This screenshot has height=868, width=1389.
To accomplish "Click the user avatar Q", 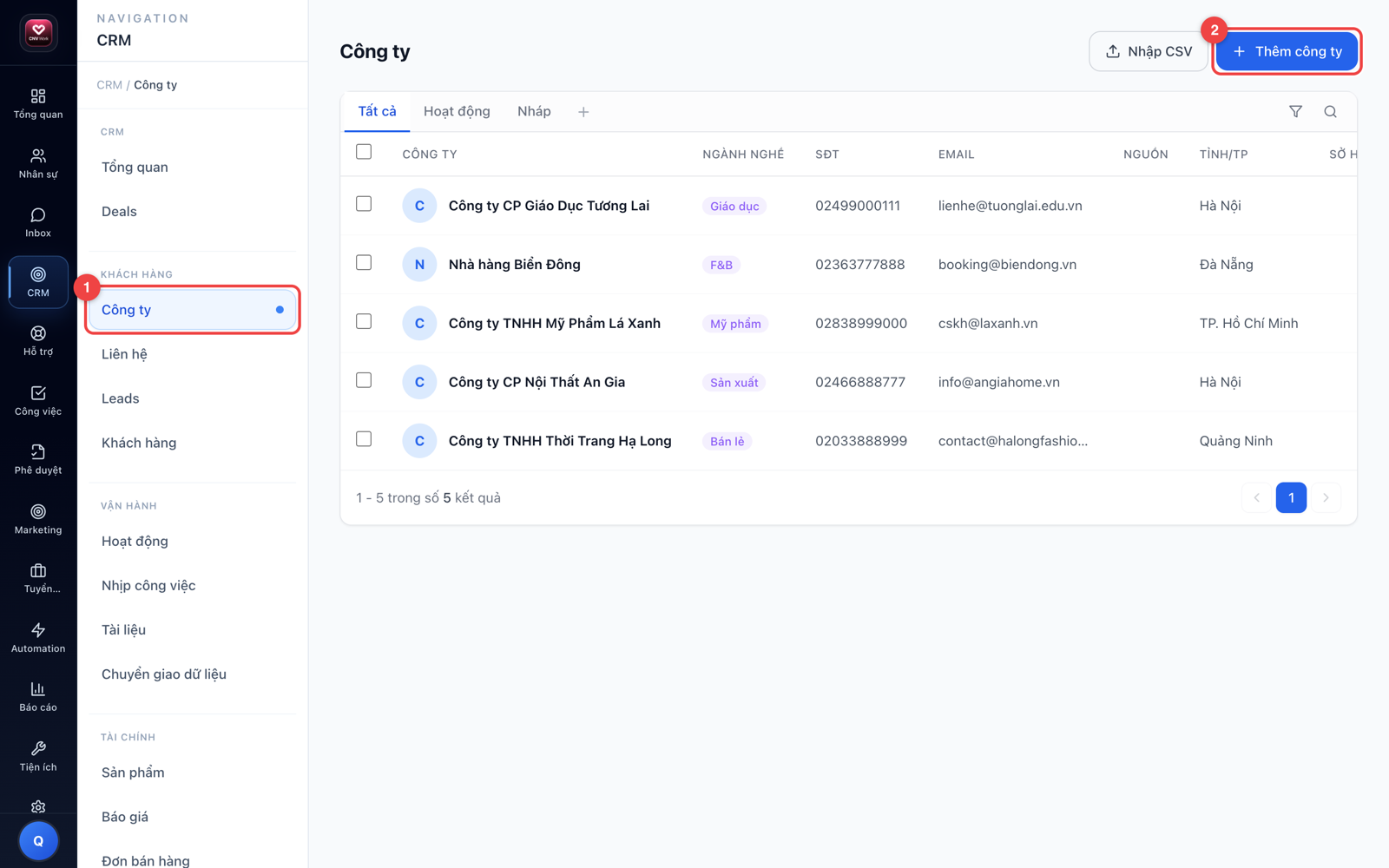I will [x=38, y=841].
